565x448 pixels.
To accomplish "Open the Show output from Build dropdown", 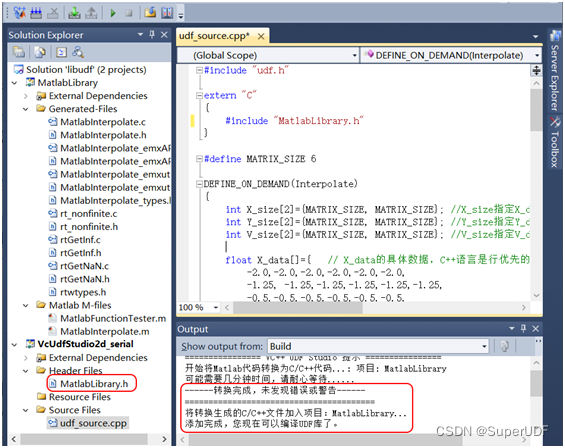I will pos(378,346).
